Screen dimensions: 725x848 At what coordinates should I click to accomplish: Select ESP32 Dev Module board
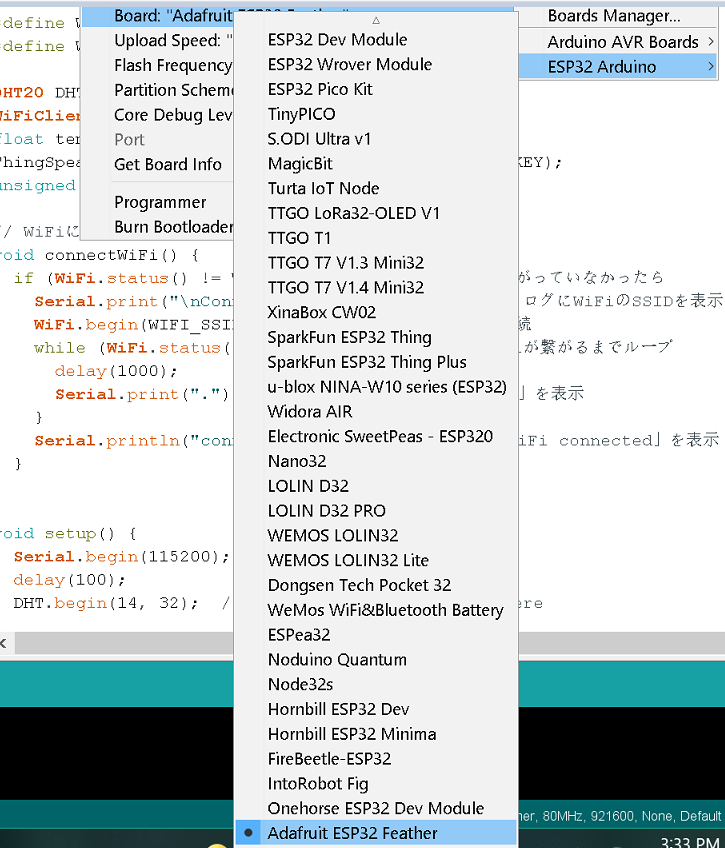point(376,39)
